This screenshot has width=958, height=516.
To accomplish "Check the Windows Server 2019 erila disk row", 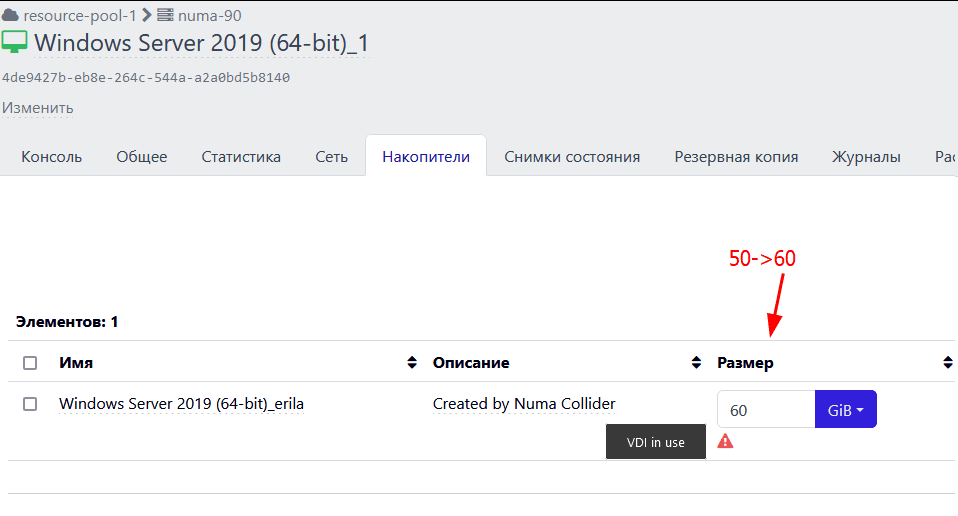I will tap(30, 404).
